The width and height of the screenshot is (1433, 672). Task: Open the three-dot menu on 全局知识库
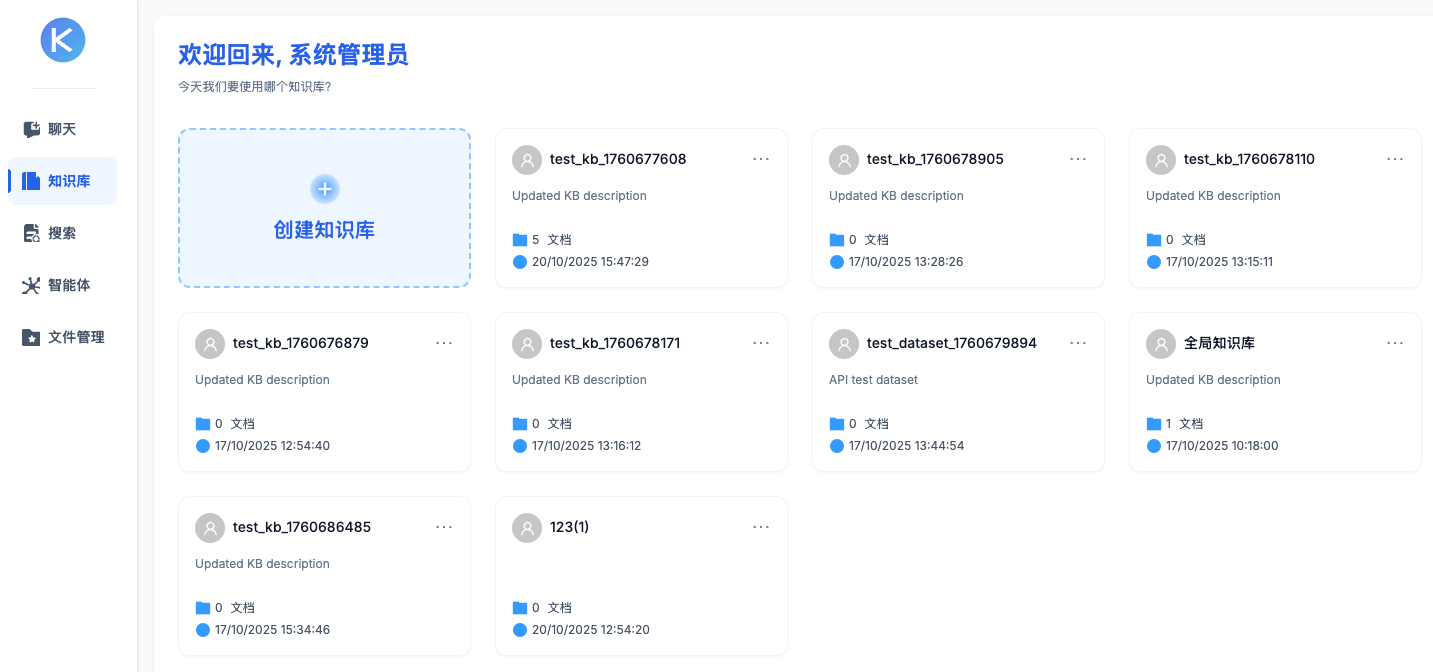pyautogui.click(x=1395, y=343)
